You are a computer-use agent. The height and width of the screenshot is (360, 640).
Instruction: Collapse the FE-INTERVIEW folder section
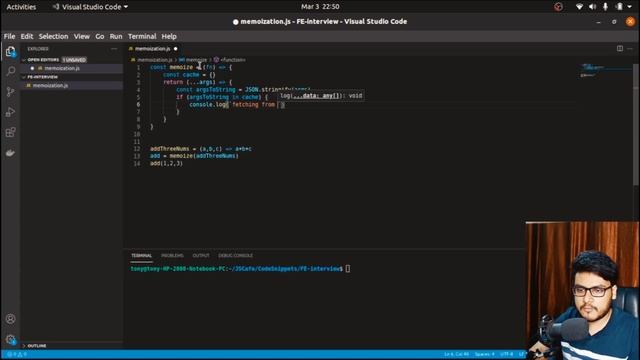(x=42, y=77)
